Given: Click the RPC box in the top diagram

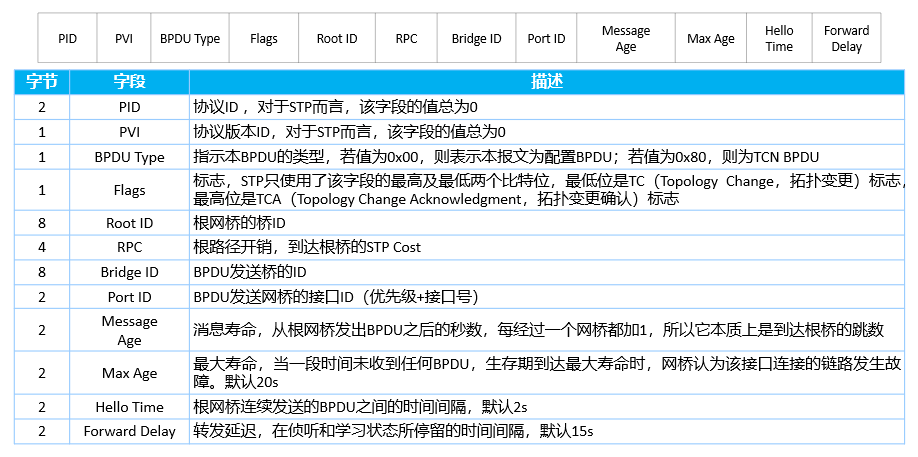Looking at the screenshot, I should (406, 39).
